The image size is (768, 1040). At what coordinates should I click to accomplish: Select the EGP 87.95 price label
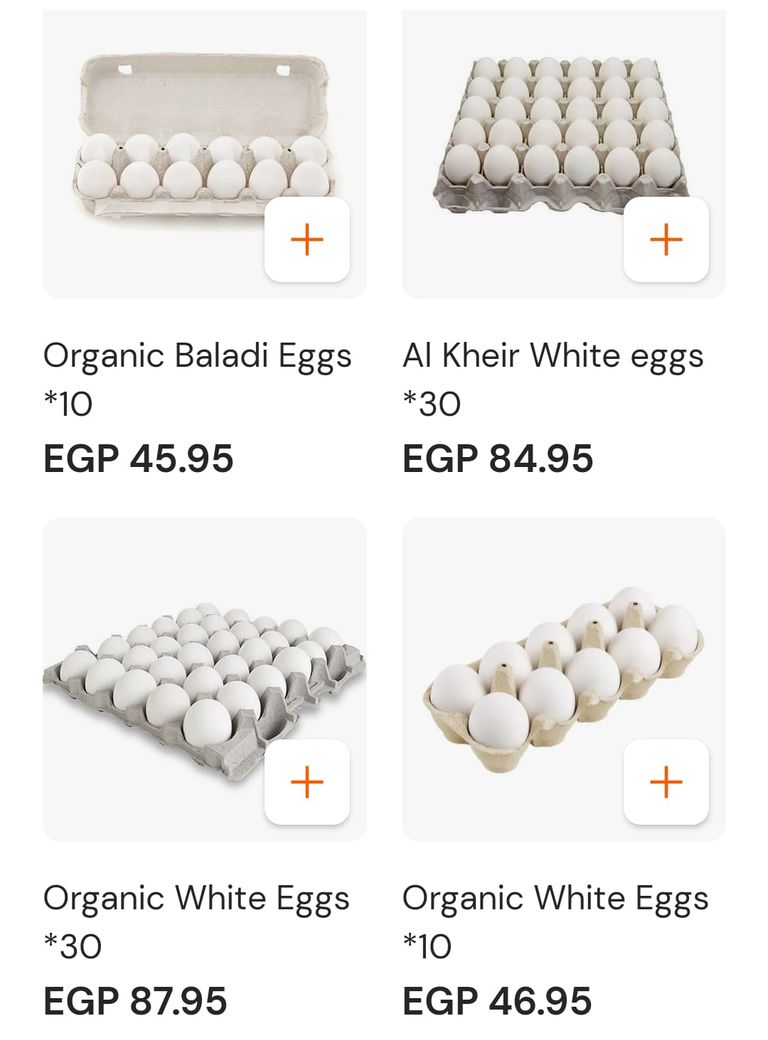135,1001
